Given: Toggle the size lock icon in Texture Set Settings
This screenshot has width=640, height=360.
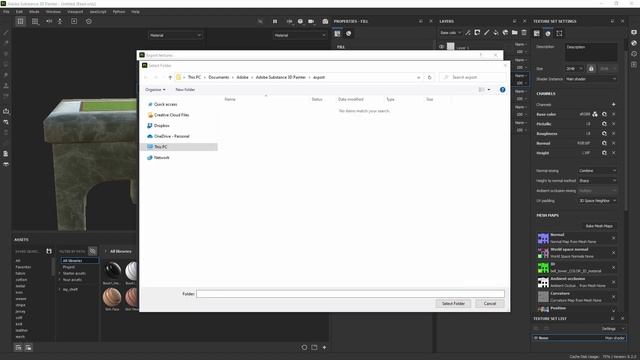Looking at the screenshot, I should 591,69.
